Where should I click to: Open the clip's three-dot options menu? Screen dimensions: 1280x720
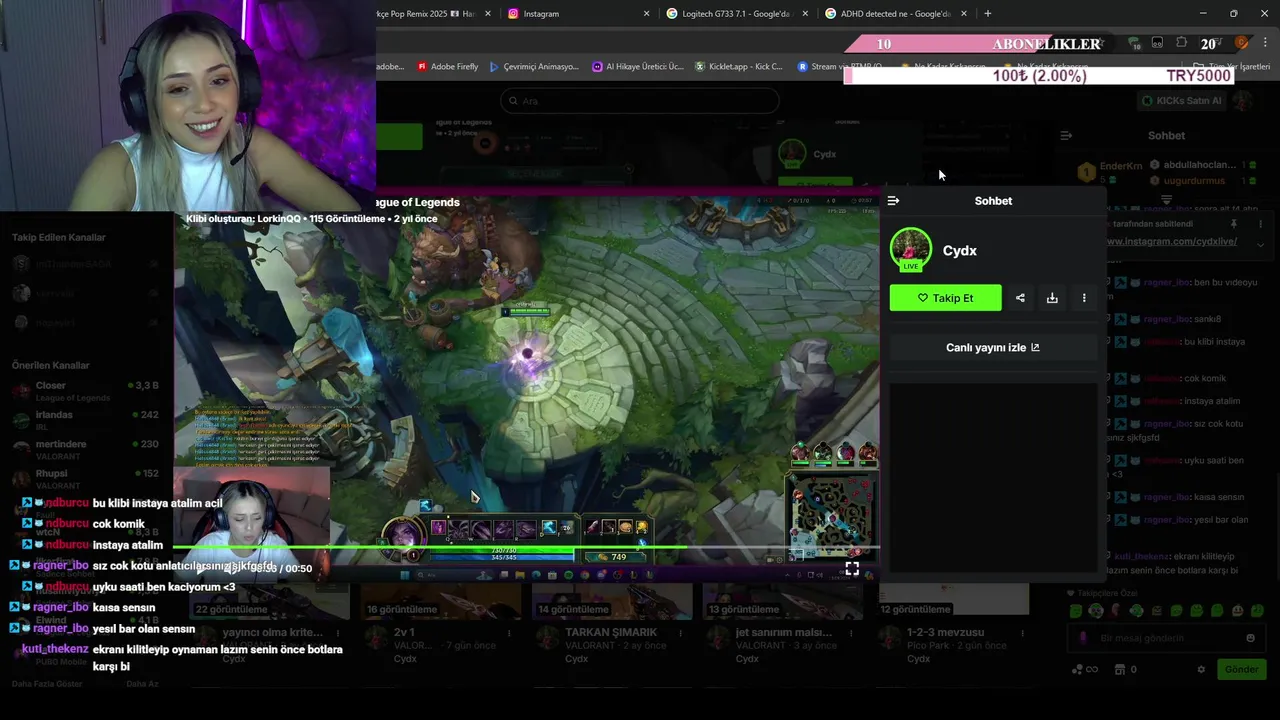coord(1084,298)
